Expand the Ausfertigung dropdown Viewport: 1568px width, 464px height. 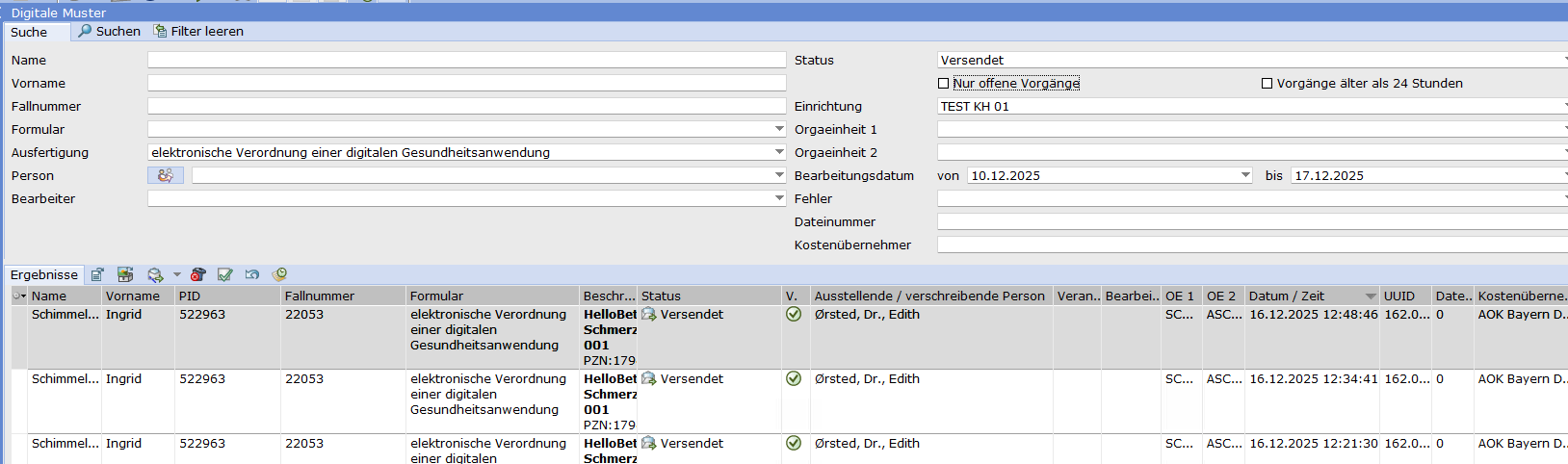tap(779, 152)
